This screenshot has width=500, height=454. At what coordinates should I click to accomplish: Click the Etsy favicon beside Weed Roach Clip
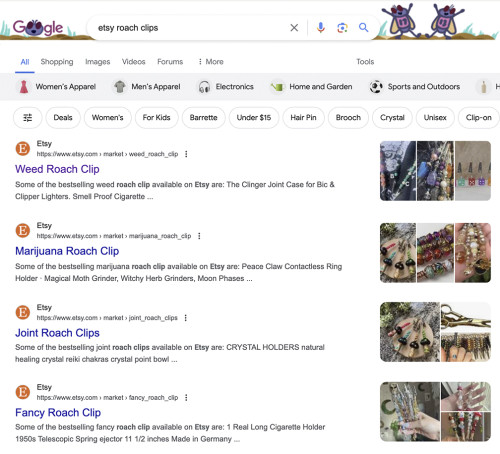(x=23, y=148)
